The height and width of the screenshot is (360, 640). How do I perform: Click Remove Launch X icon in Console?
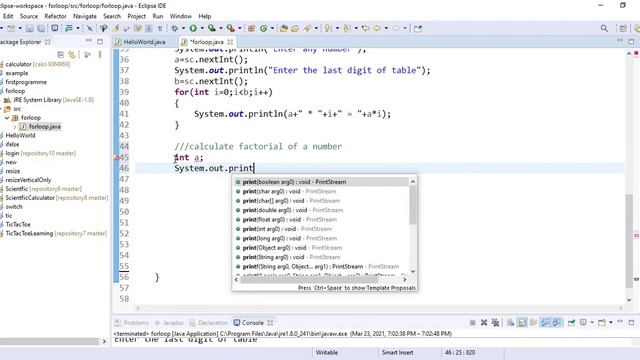pyautogui.click(x=484, y=322)
